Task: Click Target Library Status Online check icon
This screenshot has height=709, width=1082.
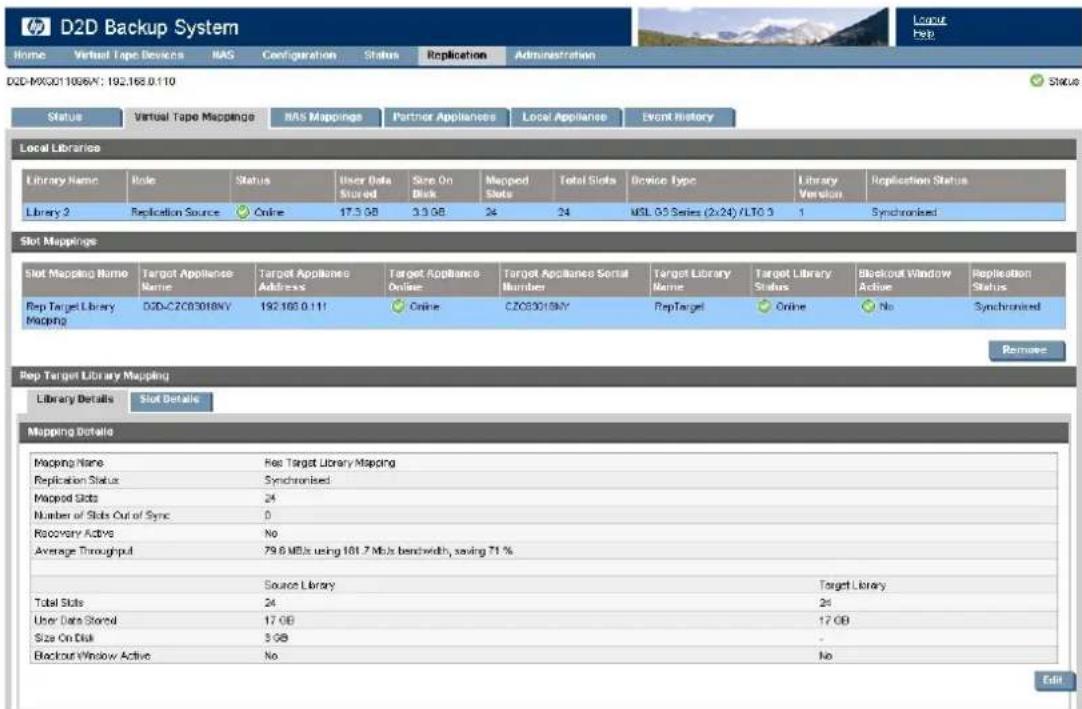Action: (x=764, y=306)
